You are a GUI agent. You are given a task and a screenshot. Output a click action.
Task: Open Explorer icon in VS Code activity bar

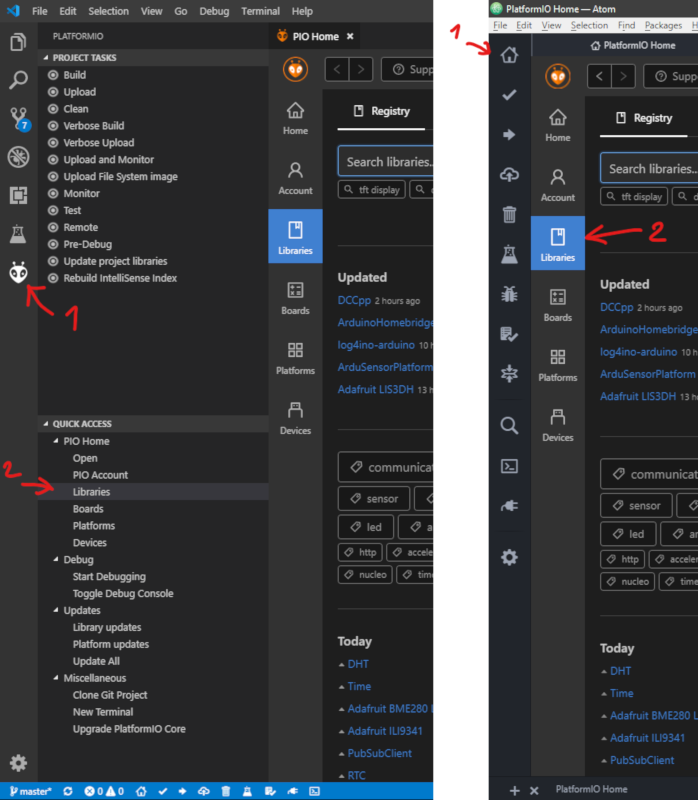18,42
